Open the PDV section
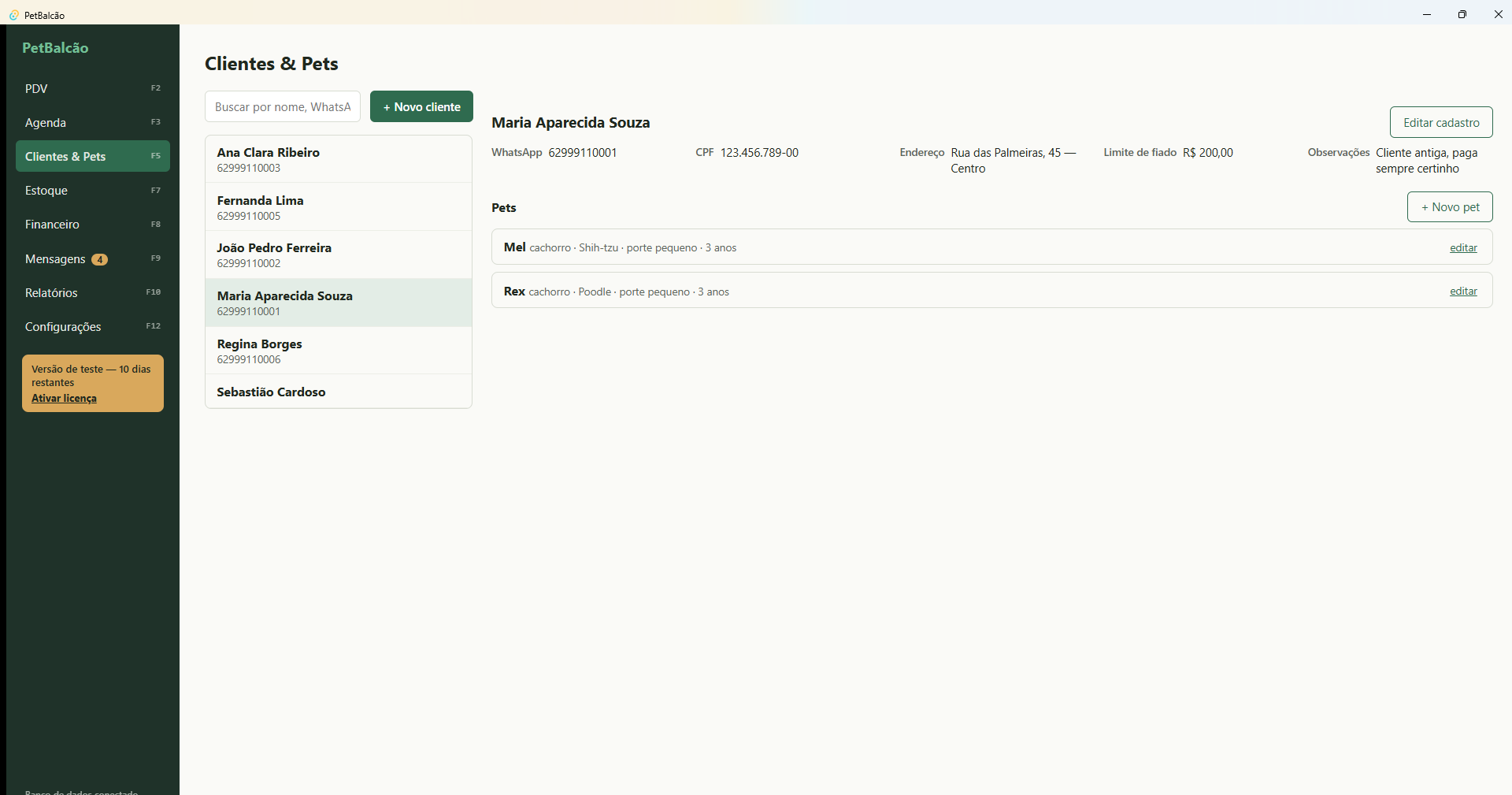 click(93, 88)
